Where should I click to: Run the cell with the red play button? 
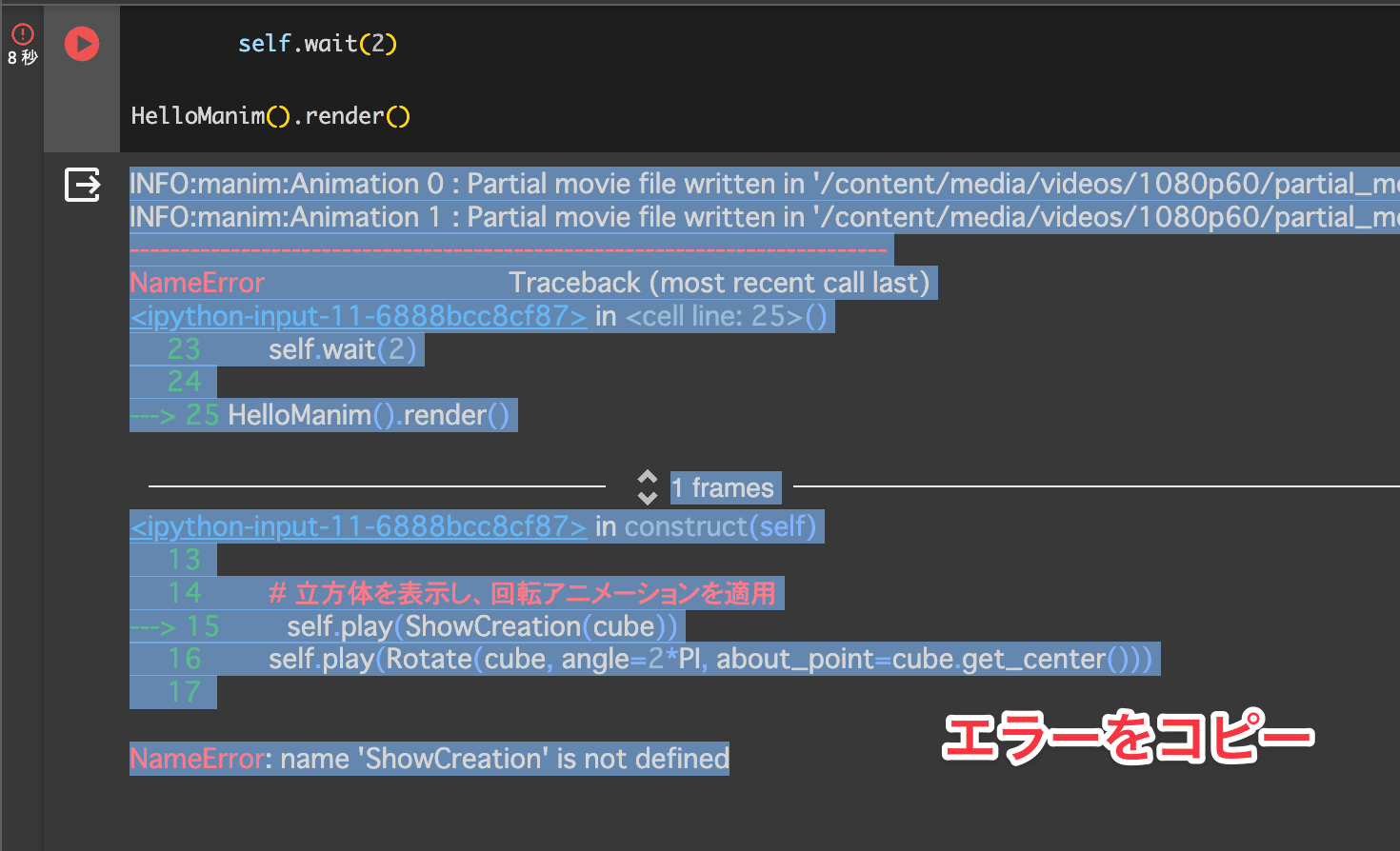pyautogui.click(x=82, y=44)
